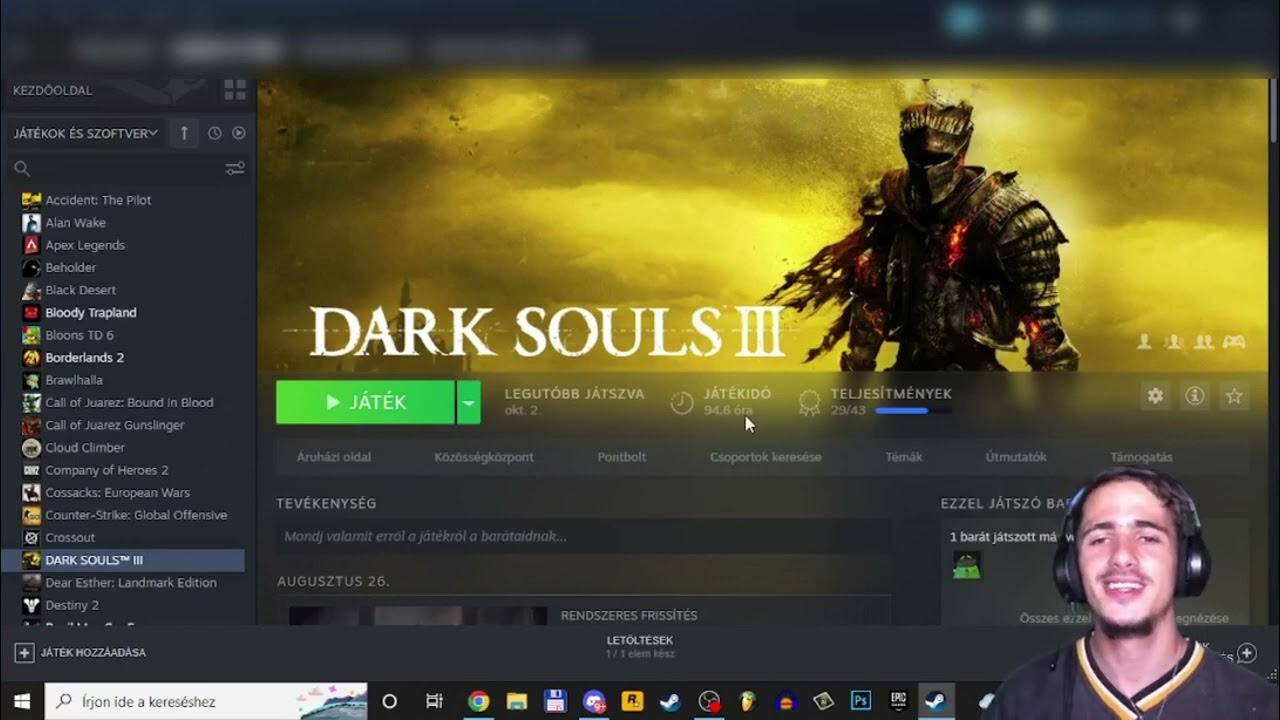Image resolution: width=1280 pixels, height=720 pixels.
Task: Click the magnifier icon in library search
Action: point(22,168)
